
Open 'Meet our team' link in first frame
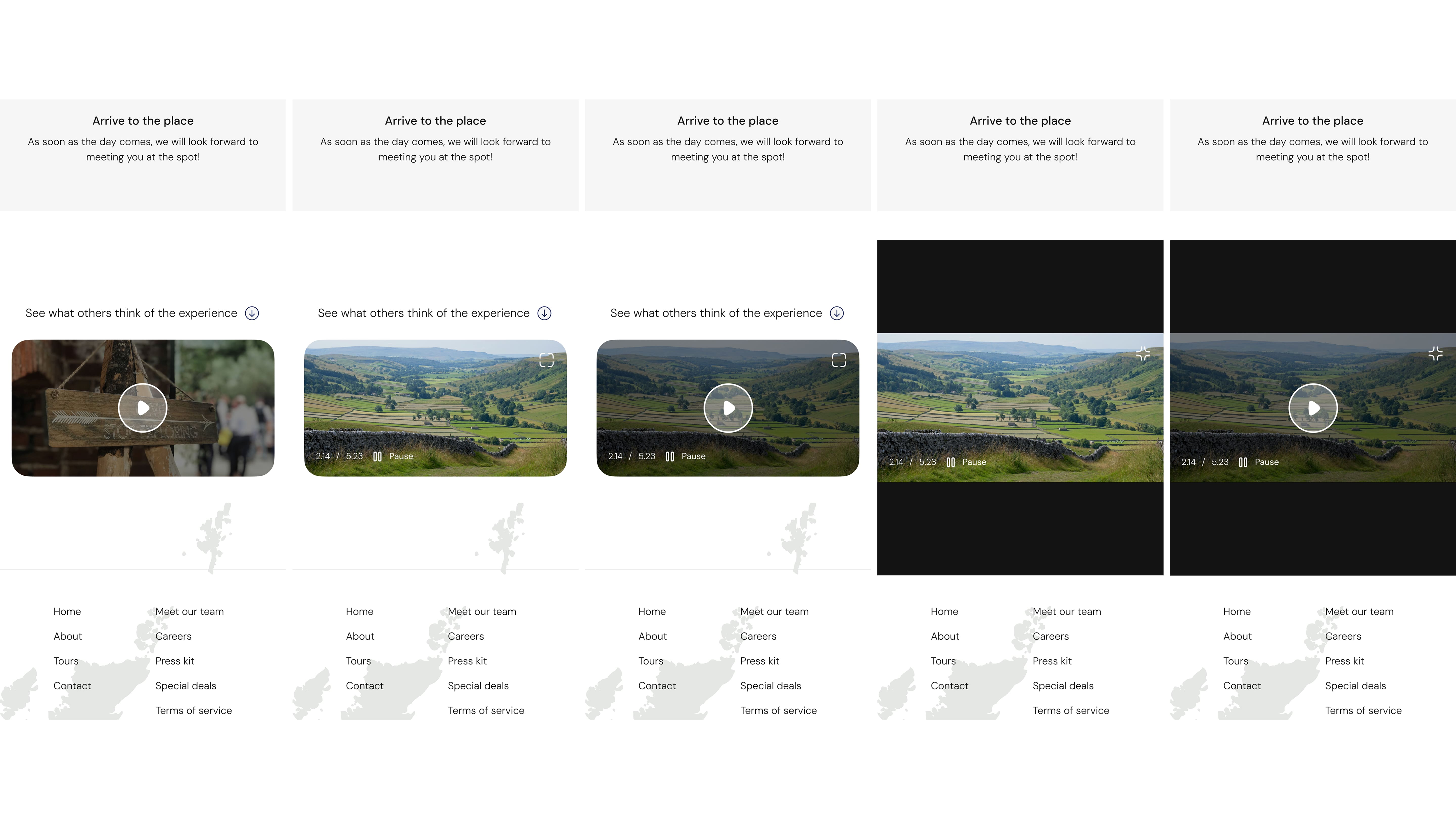pyautogui.click(x=189, y=611)
